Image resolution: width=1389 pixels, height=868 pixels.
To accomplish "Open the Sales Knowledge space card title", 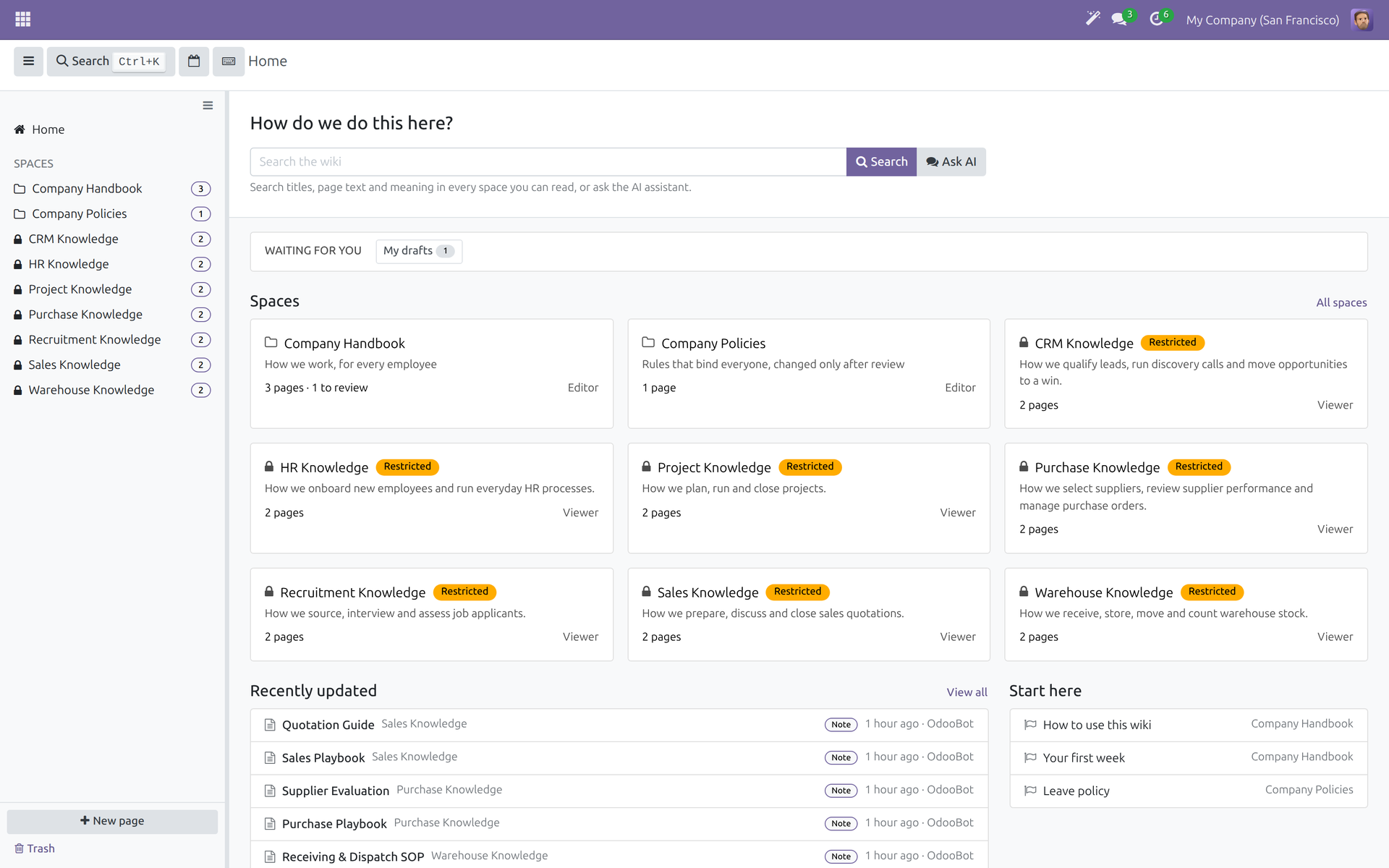I will click(708, 592).
